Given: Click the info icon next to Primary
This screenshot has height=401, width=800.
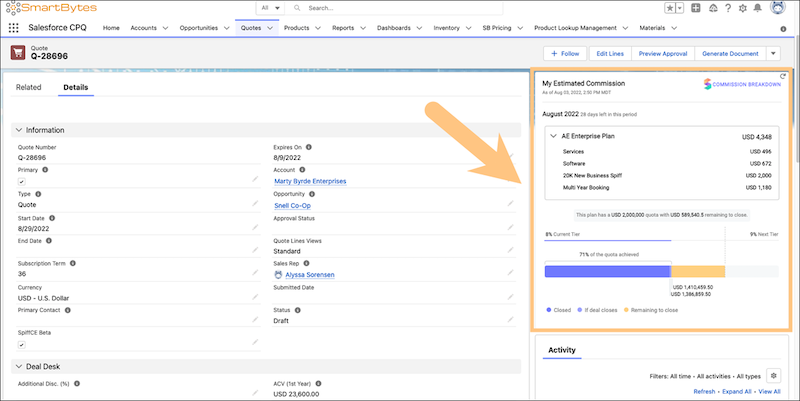Looking at the screenshot, I should click(45, 170).
